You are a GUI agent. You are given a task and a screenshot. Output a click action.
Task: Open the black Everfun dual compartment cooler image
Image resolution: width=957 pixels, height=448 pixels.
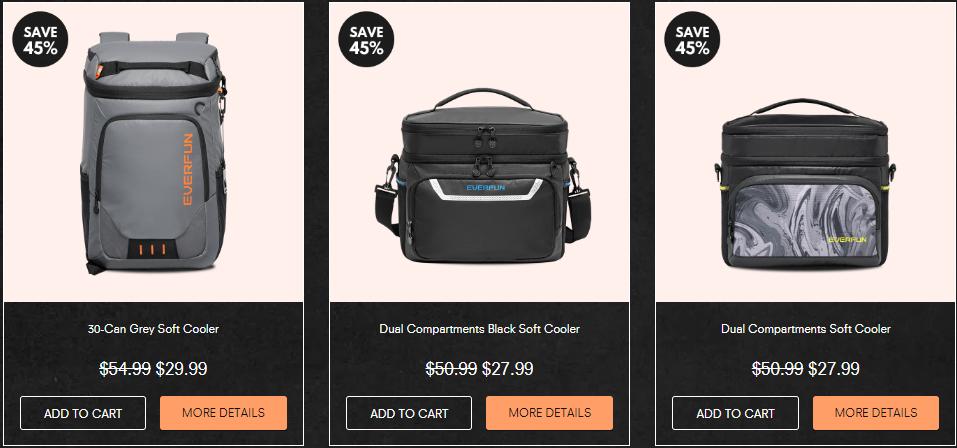(482, 176)
